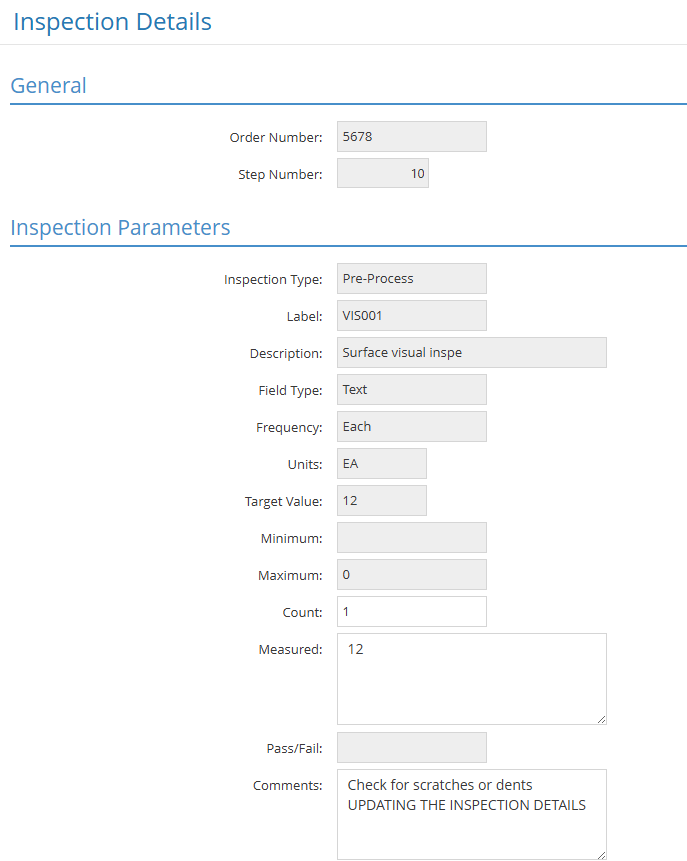Focus the Units field containing EA
The width and height of the screenshot is (687, 861).
381,464
